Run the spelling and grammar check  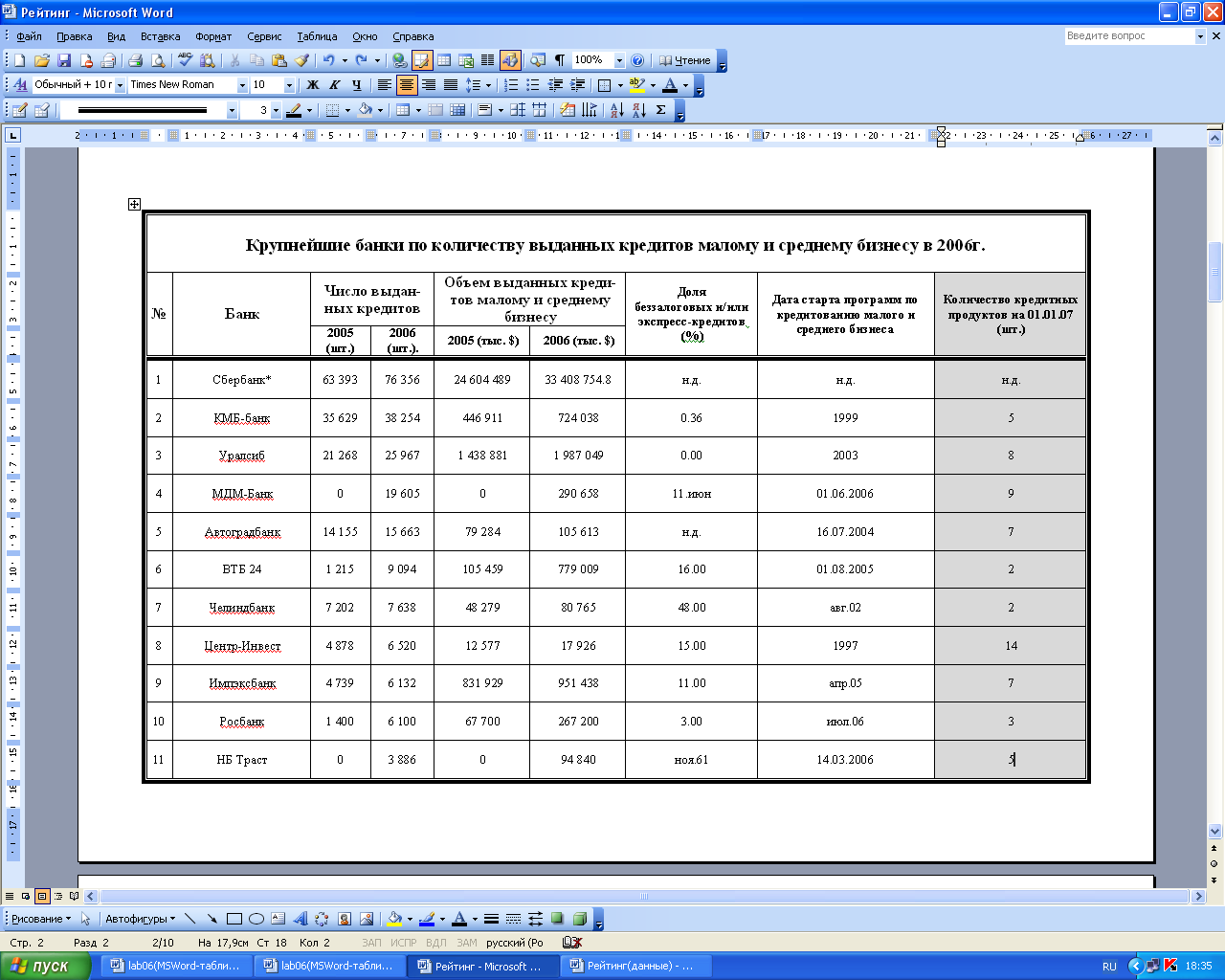185,60
